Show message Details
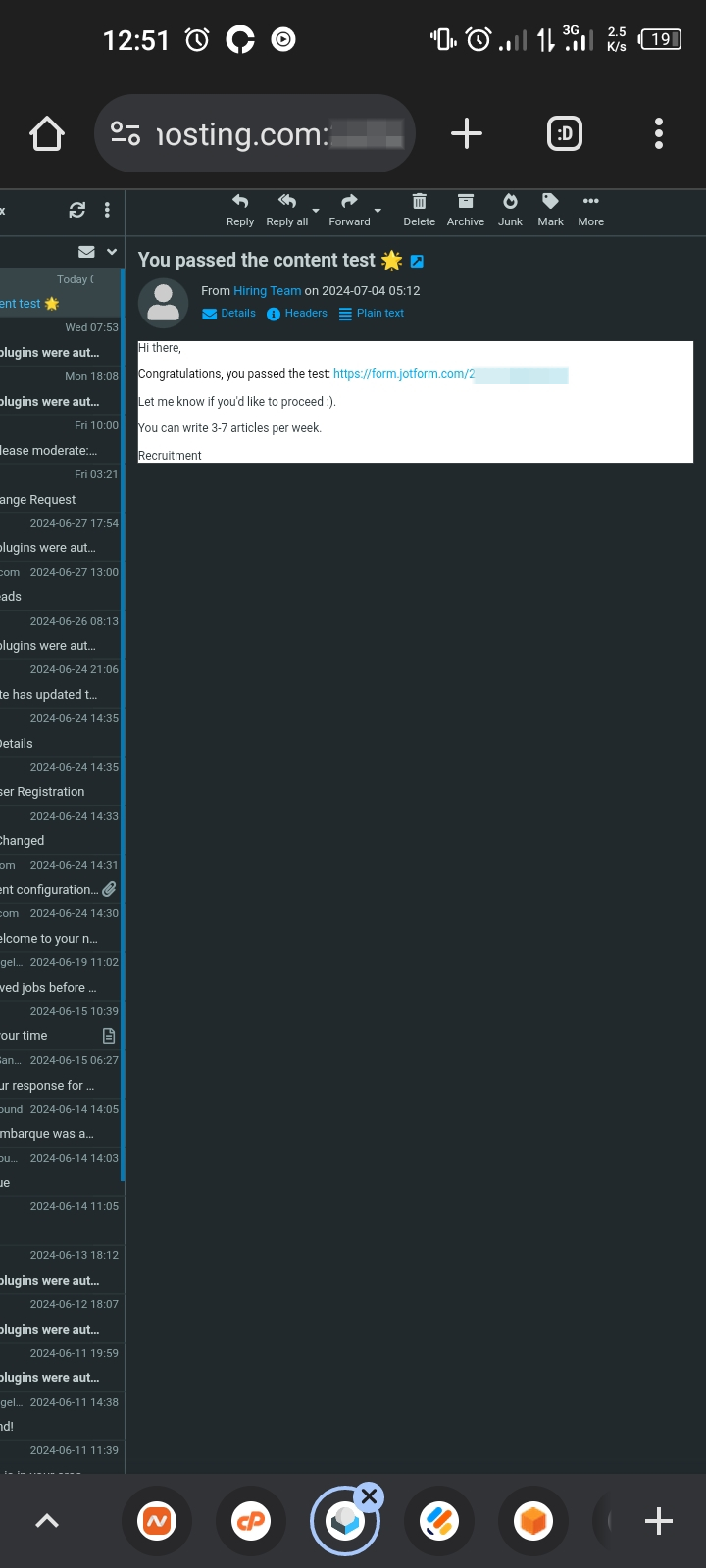 click(x=228, y=314)
